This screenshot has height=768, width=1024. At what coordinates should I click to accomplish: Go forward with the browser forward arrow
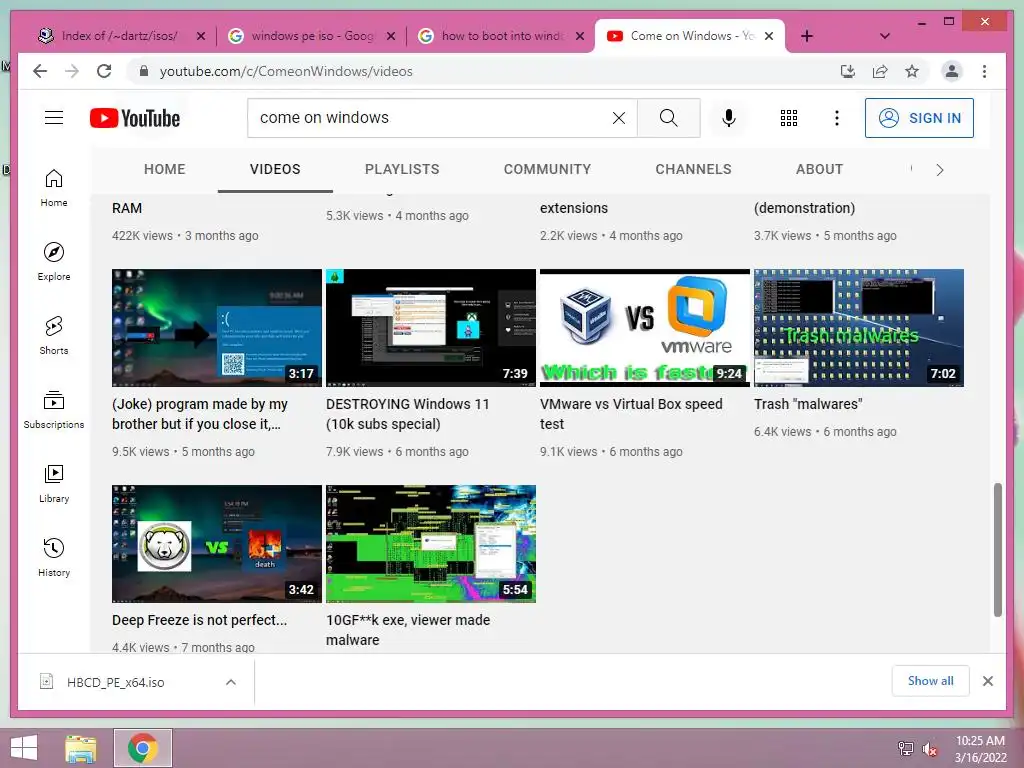(x=72, y=71)
